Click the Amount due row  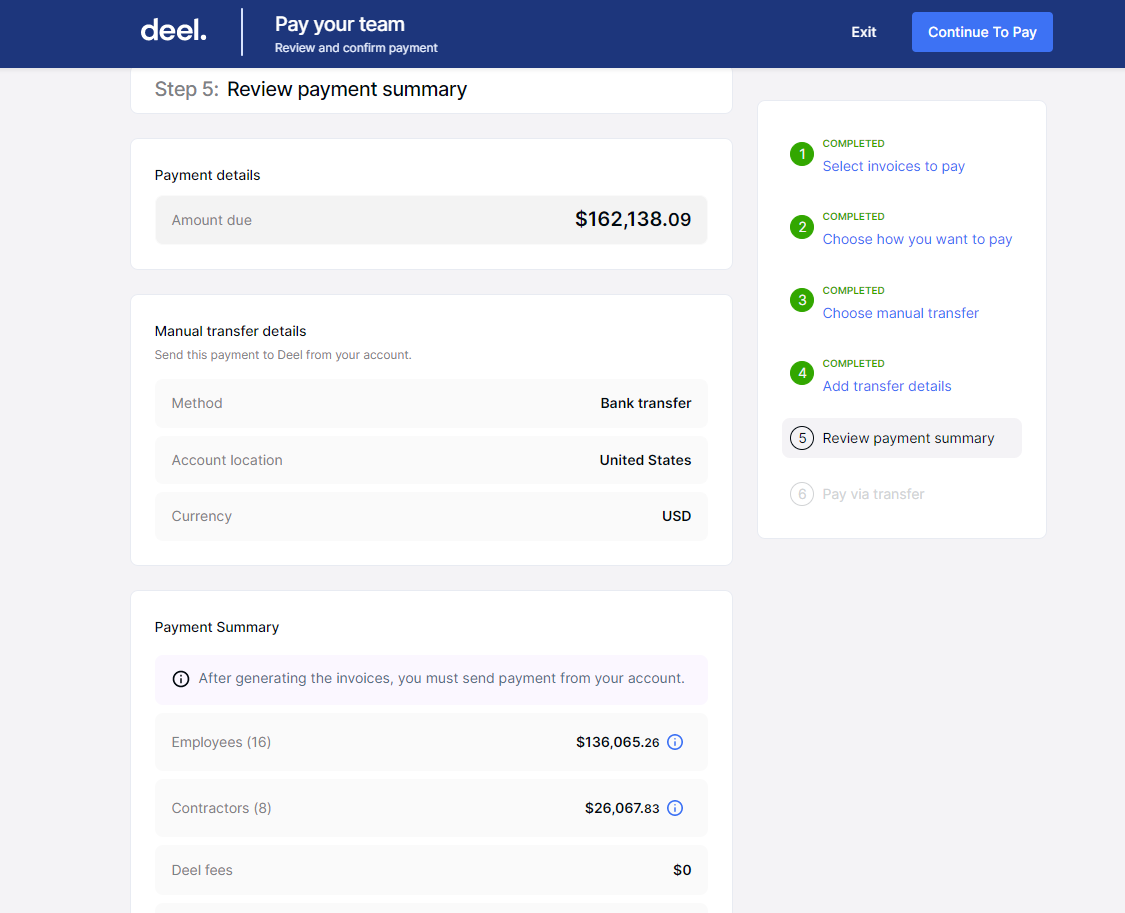click(431, 219)
